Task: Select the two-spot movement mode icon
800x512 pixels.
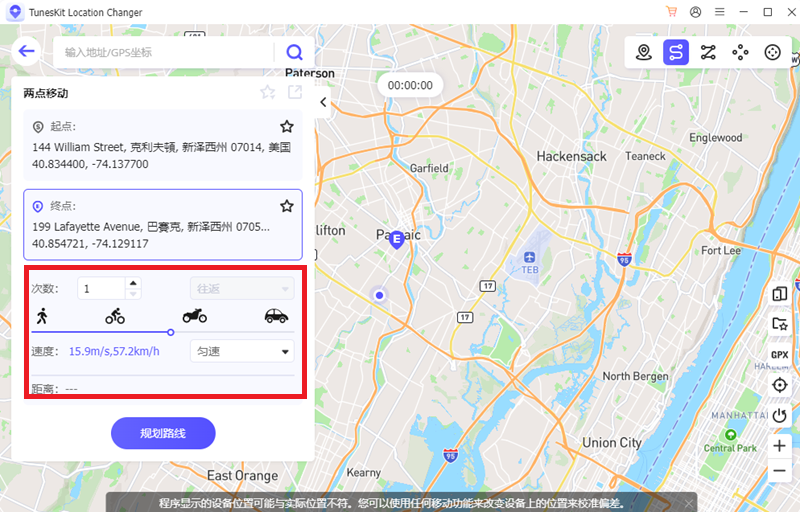Action: click(x=676, y=52)
